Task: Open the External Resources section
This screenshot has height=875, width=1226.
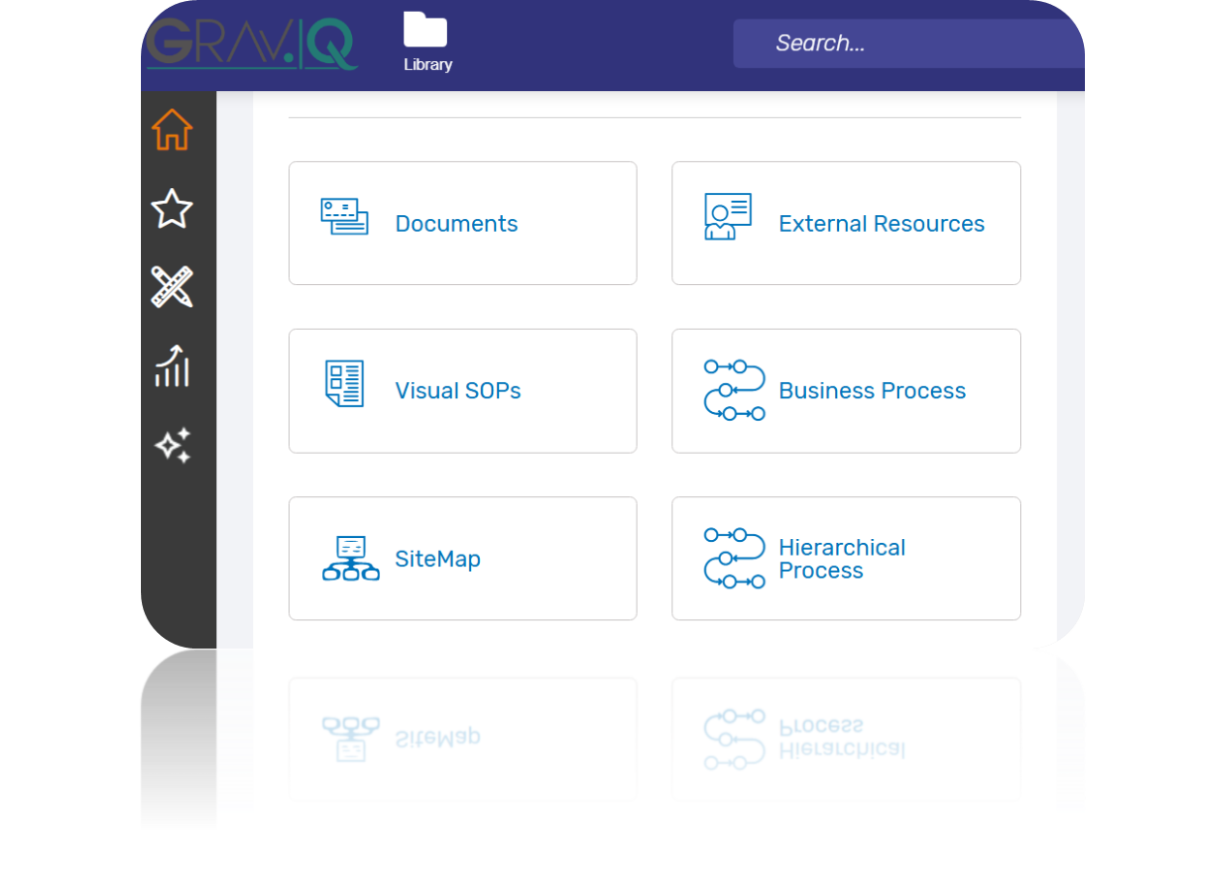Action: (881, 224)
